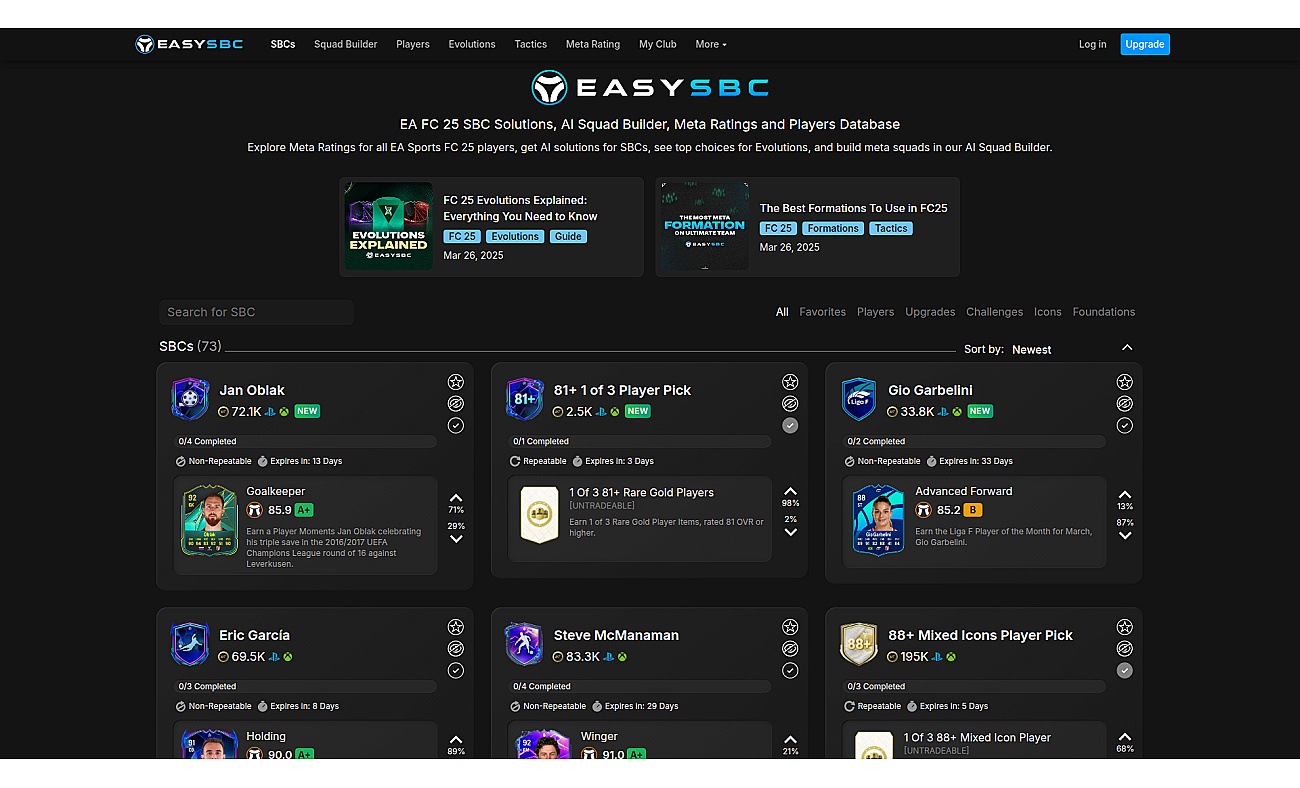1300x788 pixels.
Task: Hide the 81+ 1 of 3 Player Pick SBC
Action: pyautogui.click(x=790, y=404)
